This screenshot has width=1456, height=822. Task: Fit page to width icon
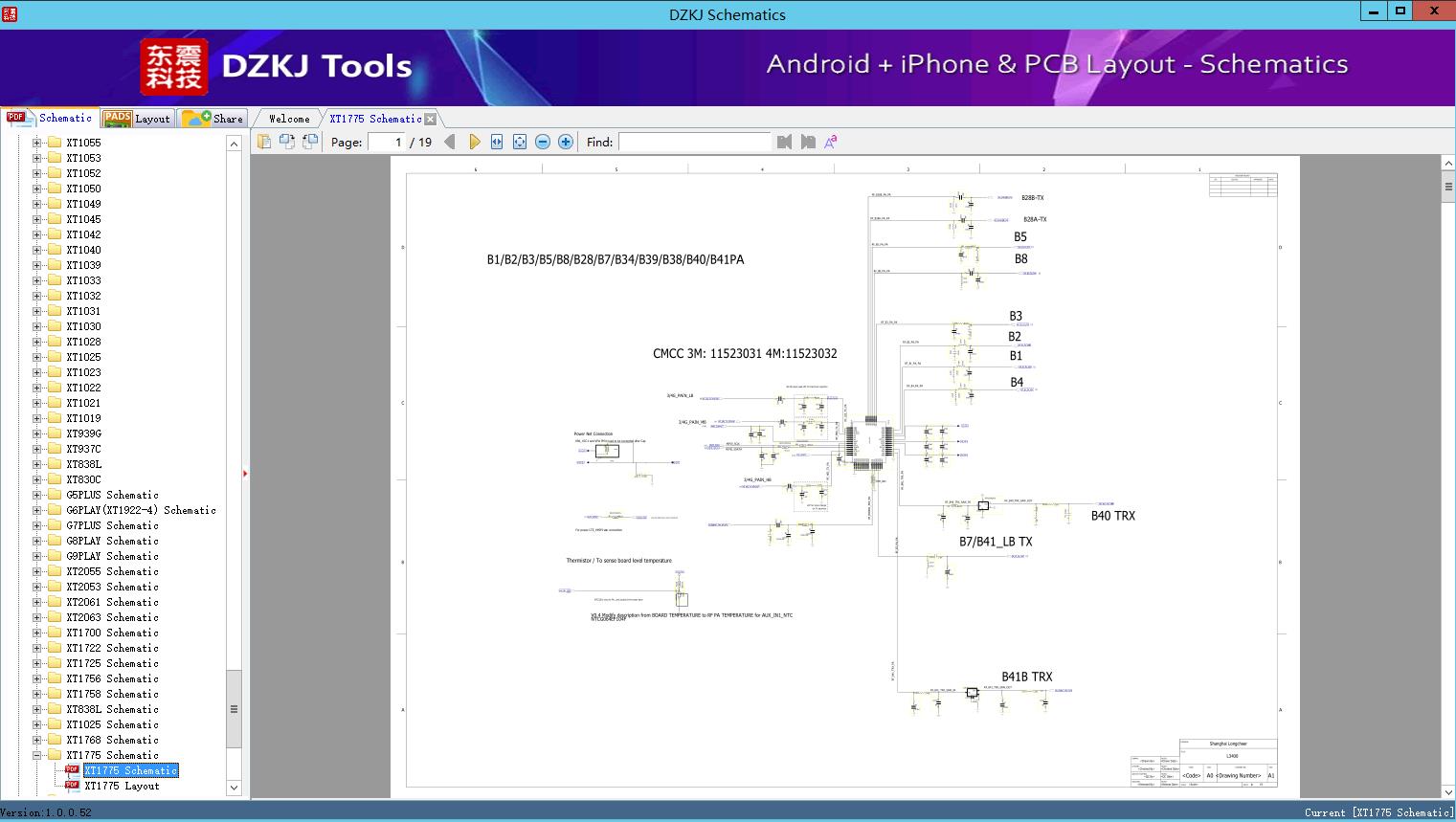(497, 142)
